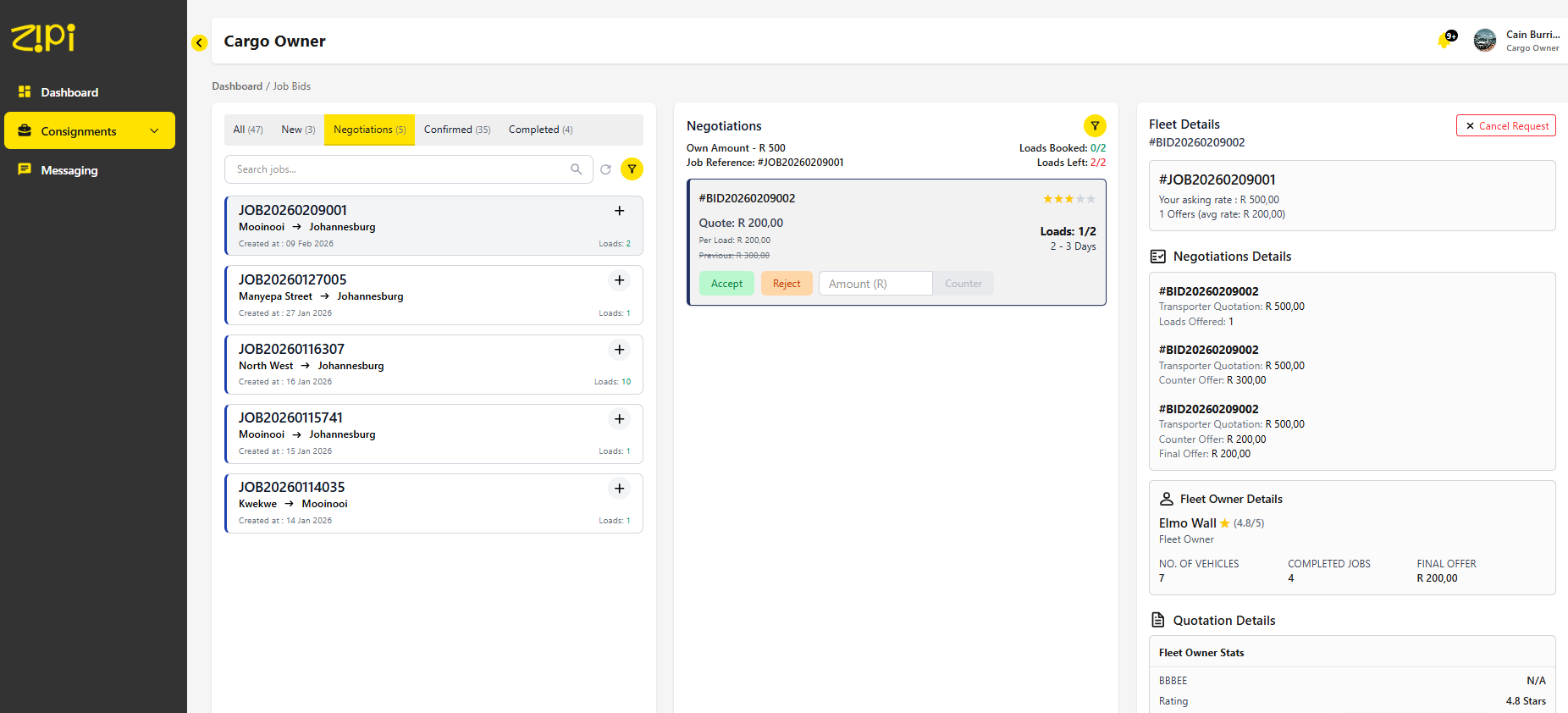Screen dimensions: 1568x713
Task: Expand job JOB20260116307 plus icon
Action: (620, 350)
